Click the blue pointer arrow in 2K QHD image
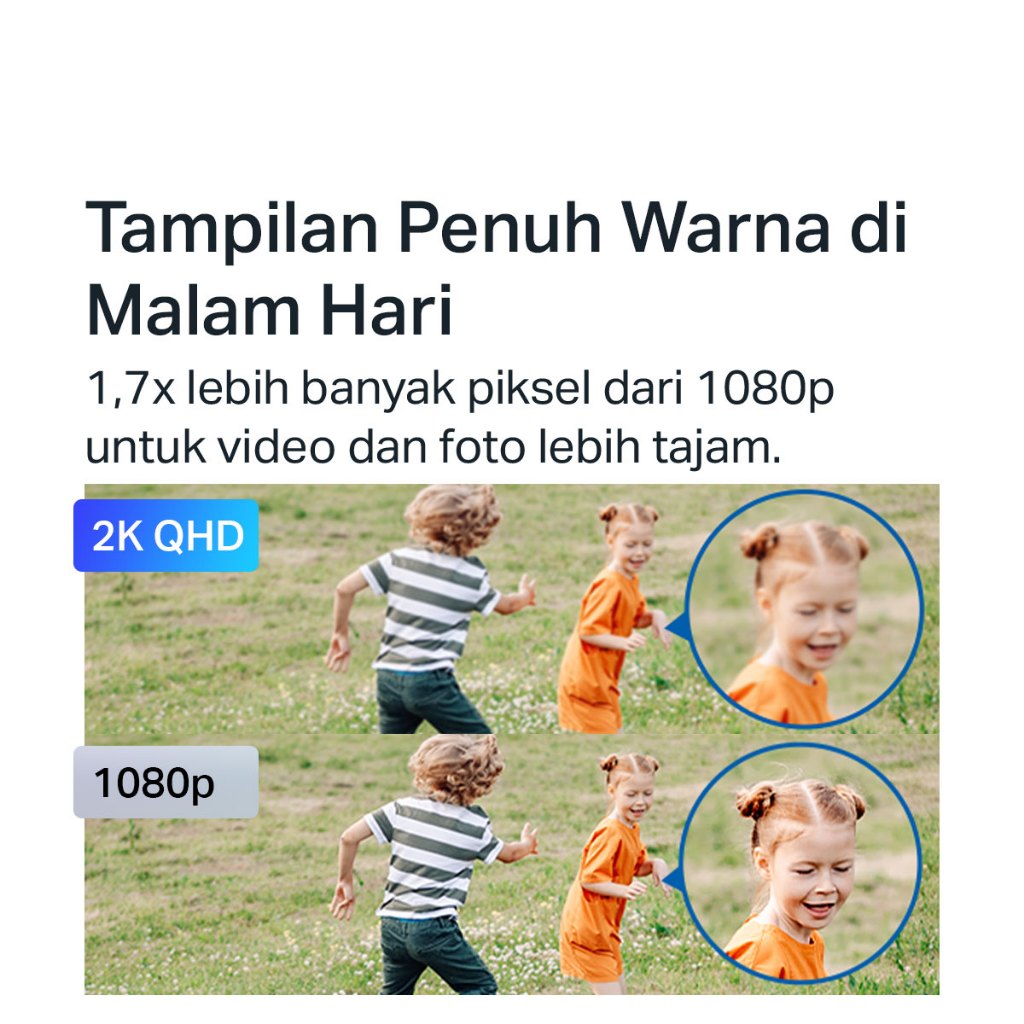 point(678,627)
